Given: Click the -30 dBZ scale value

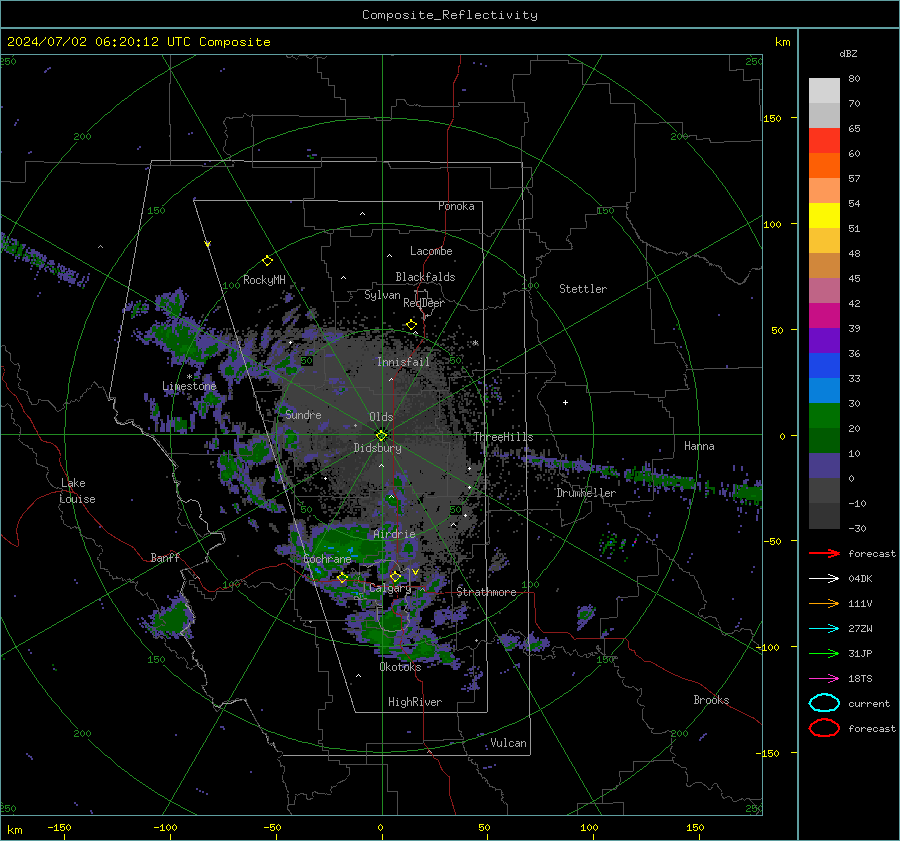Looking at the screenshot, I should (857, 528).
